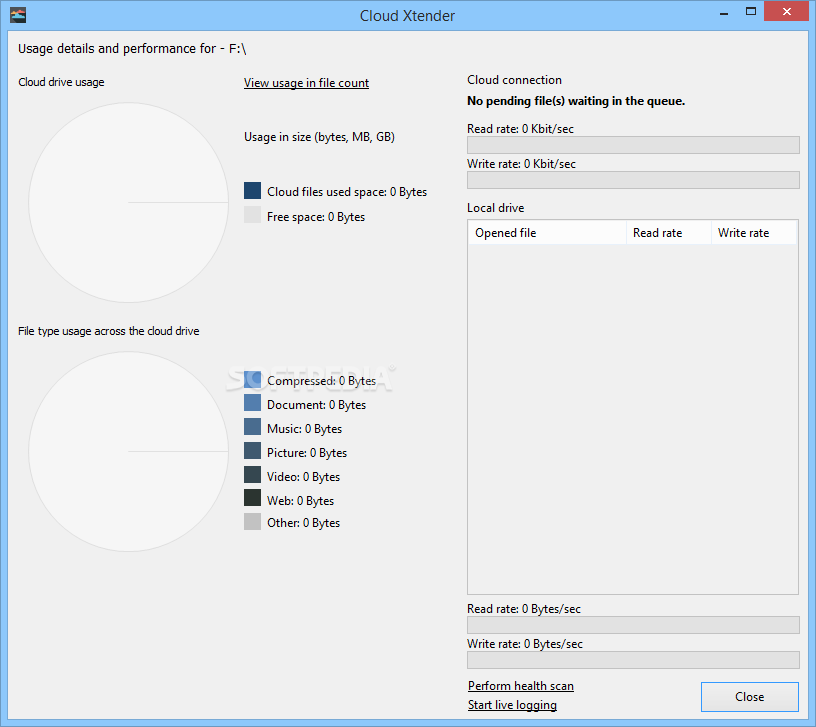Click 'Video: 0 Bytes' label

click(303, 477)
